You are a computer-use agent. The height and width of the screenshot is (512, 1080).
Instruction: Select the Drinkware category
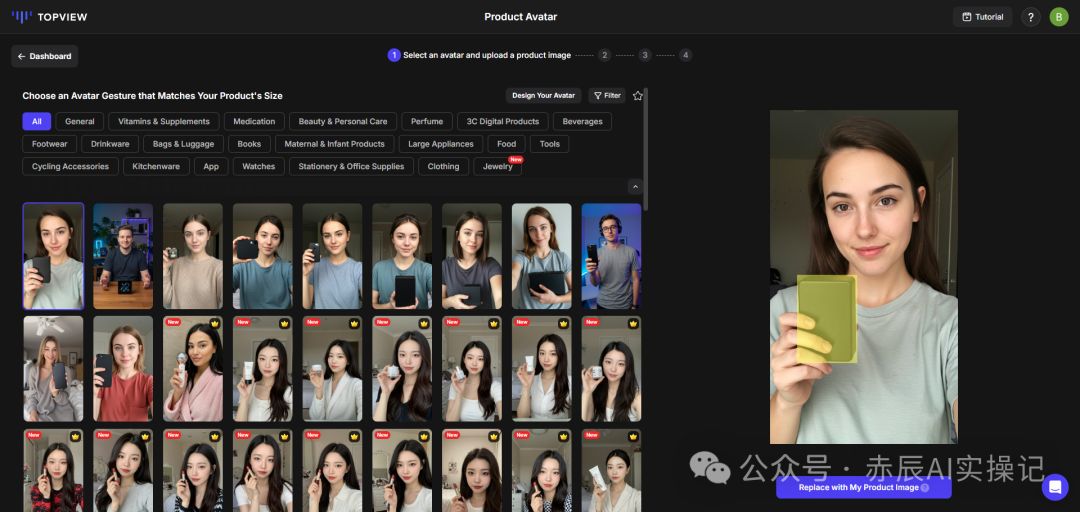(110, 144)
